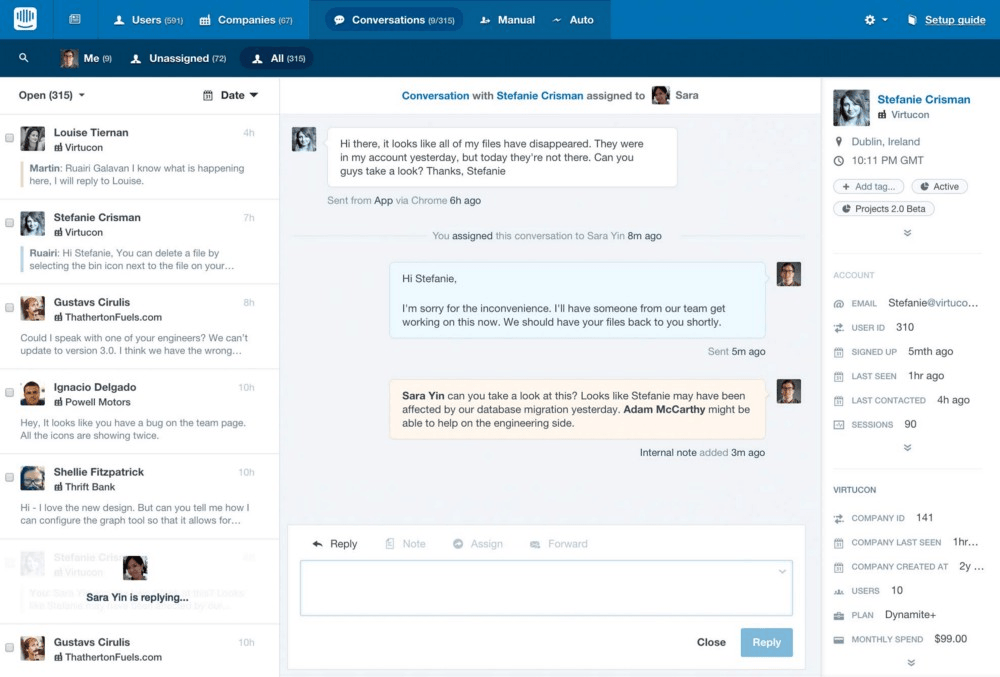Check Shellie Fitzpatrick conversation checkbox
The width and height of the screenshot is (1000, 677).
10,477
